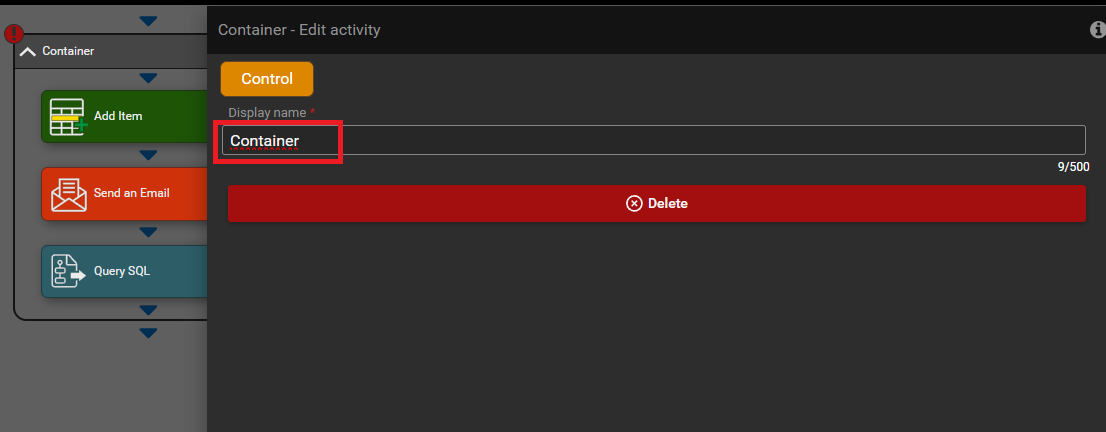1106x432 pixels.
Task: Collapse the Container activity group
Action: (x=27, y=51)
